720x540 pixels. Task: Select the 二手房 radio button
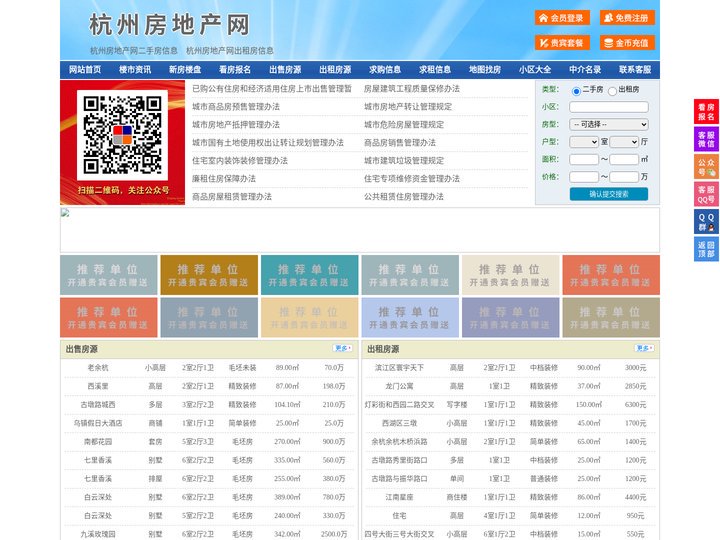pos(576,91)
